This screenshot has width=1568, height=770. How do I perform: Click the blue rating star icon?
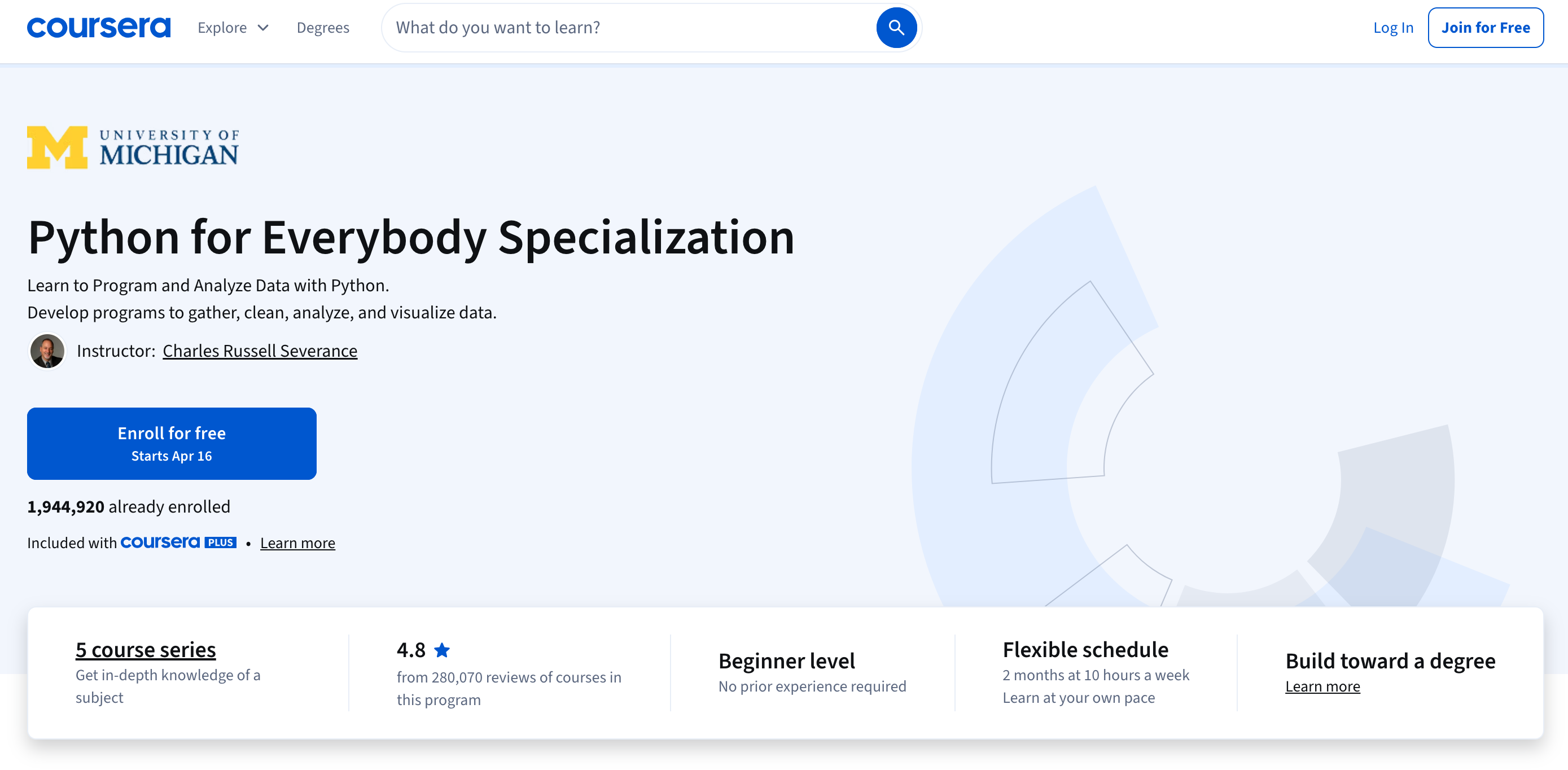[x=442, y=650]
